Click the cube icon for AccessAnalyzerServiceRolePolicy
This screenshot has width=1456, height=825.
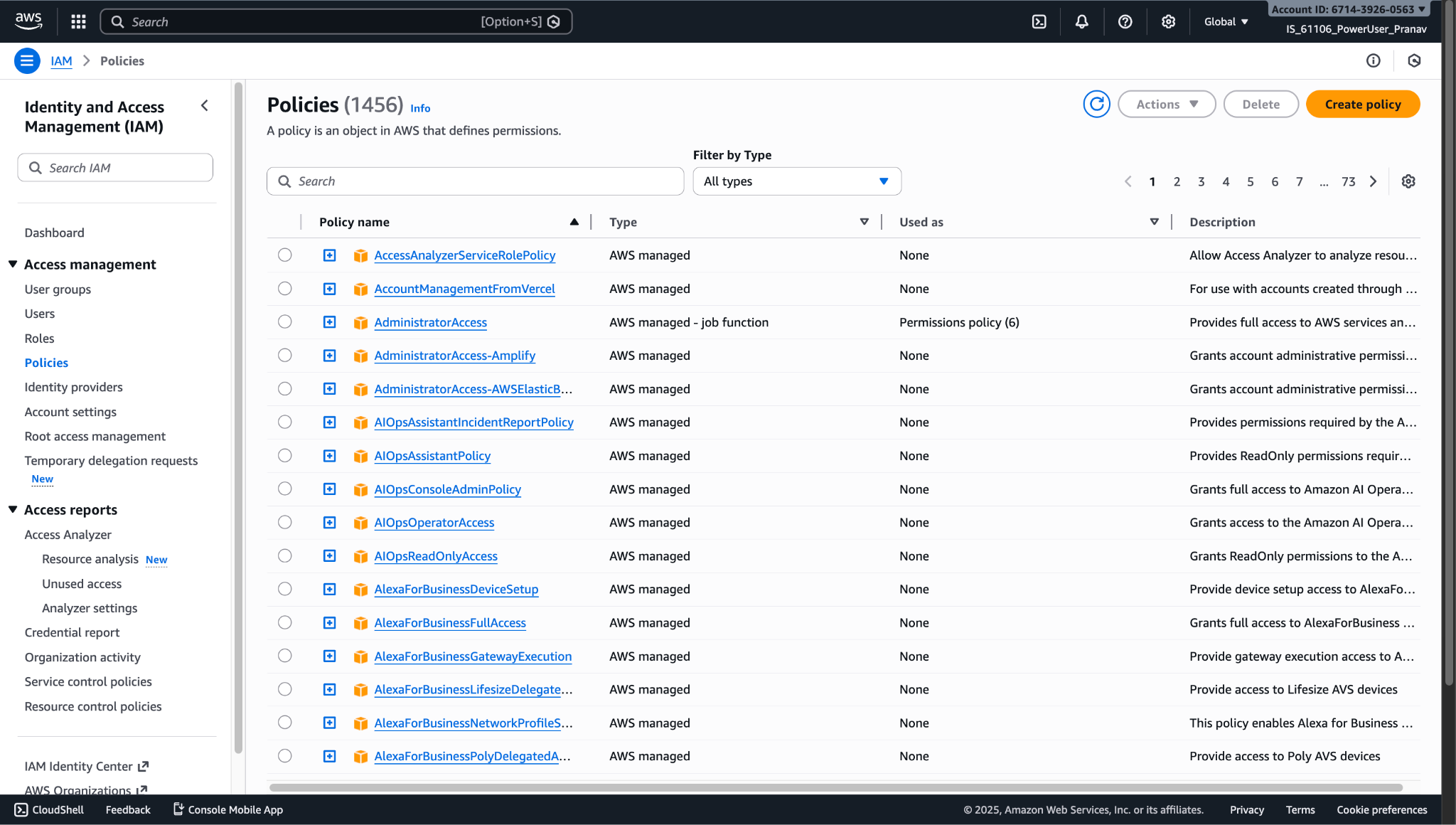coord(360,255)
